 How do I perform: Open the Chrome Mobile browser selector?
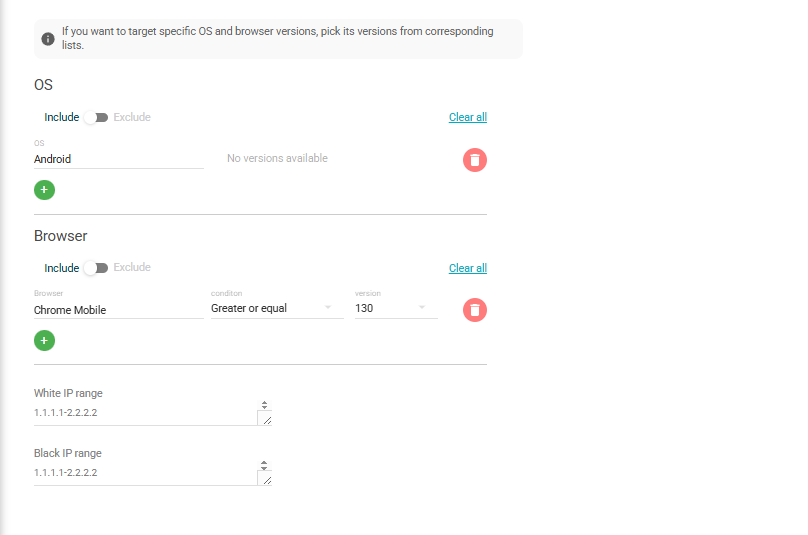pos(118,310)
